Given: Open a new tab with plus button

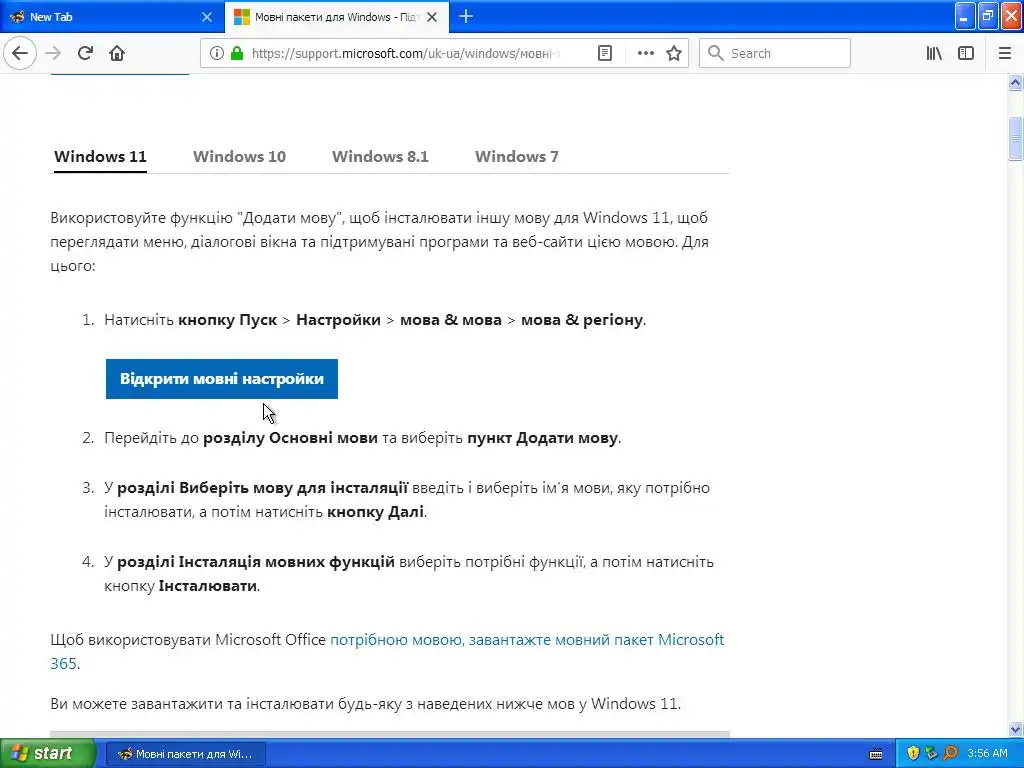Looking at the screenshot, I should 466,17.
